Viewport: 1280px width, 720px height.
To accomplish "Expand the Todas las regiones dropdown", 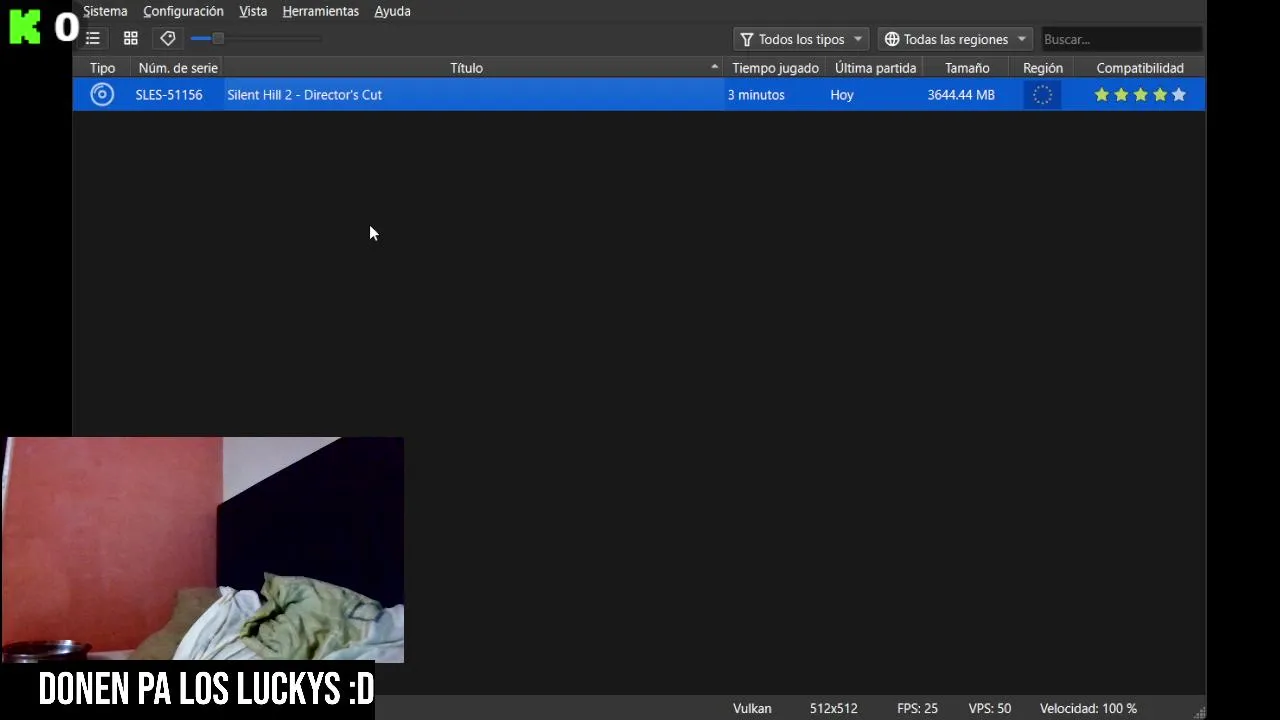I will pyautogui.click(x=955, y=39).
